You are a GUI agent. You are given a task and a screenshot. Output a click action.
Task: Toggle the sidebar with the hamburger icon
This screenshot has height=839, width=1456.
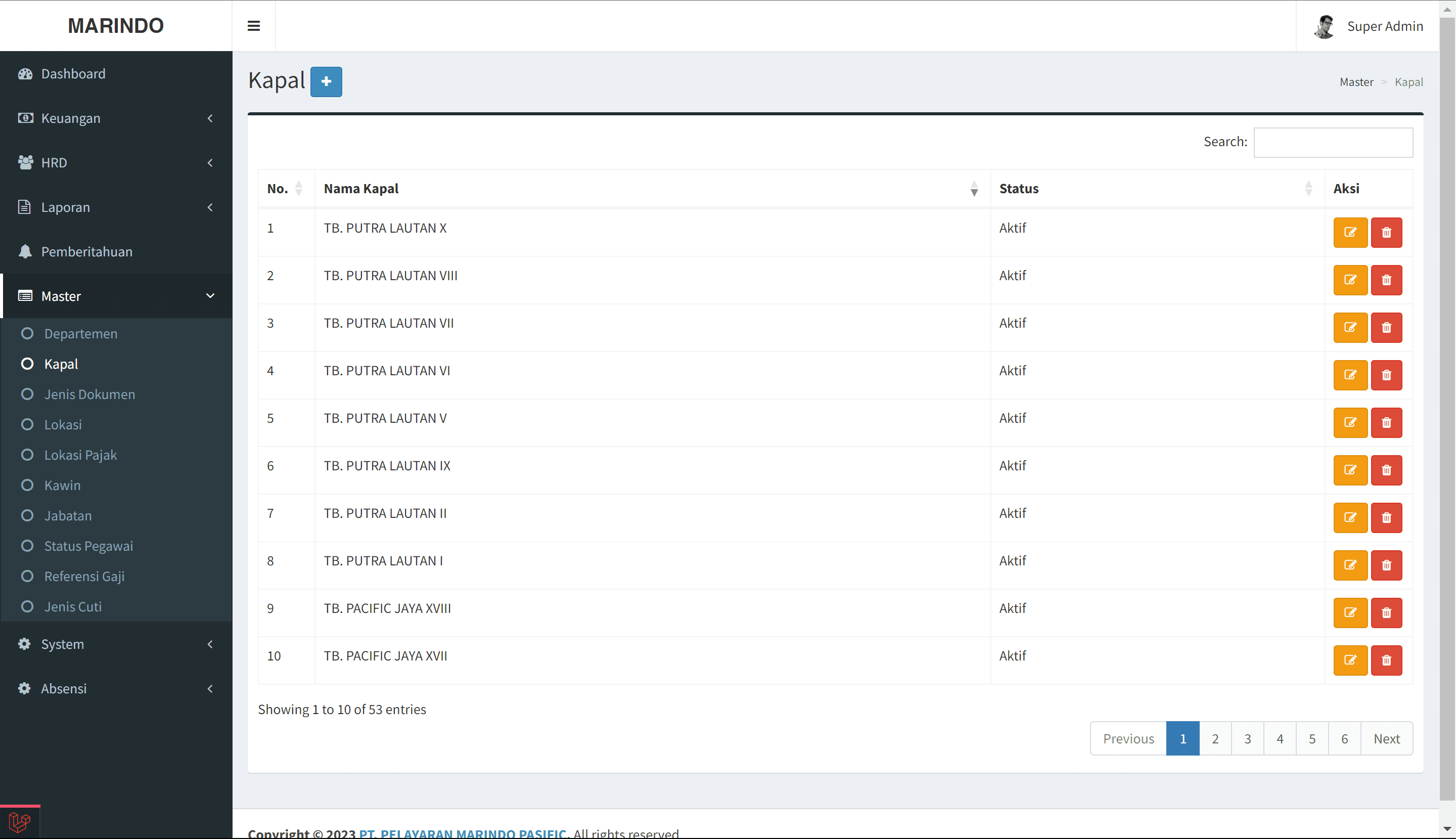(x=253, y=26)
